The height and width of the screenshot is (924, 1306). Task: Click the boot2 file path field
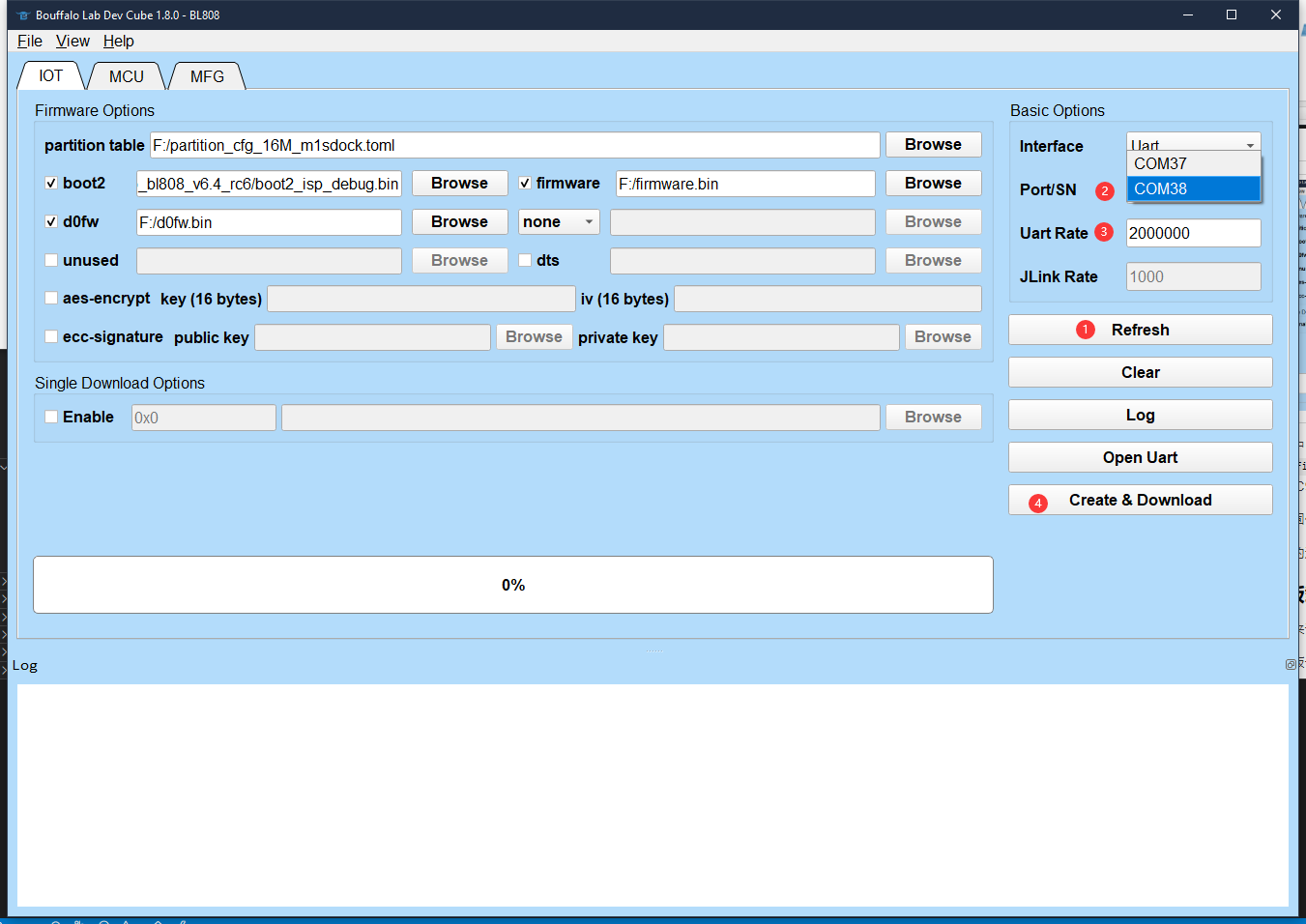[x=269, y=184]
